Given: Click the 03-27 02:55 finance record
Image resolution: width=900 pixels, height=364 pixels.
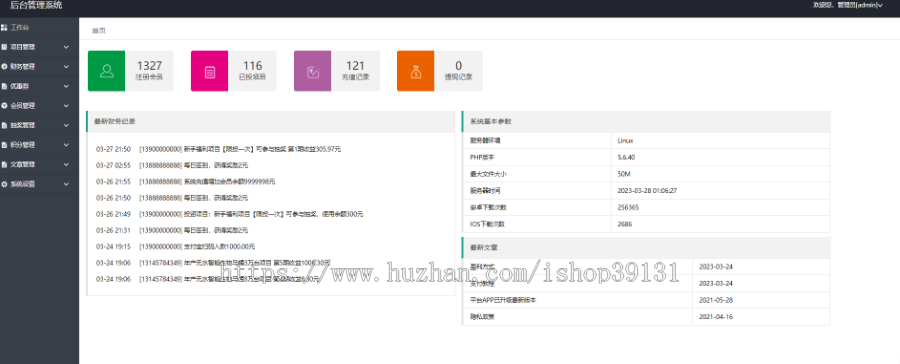Looking at the screenshot, I should tap(172, 165).
